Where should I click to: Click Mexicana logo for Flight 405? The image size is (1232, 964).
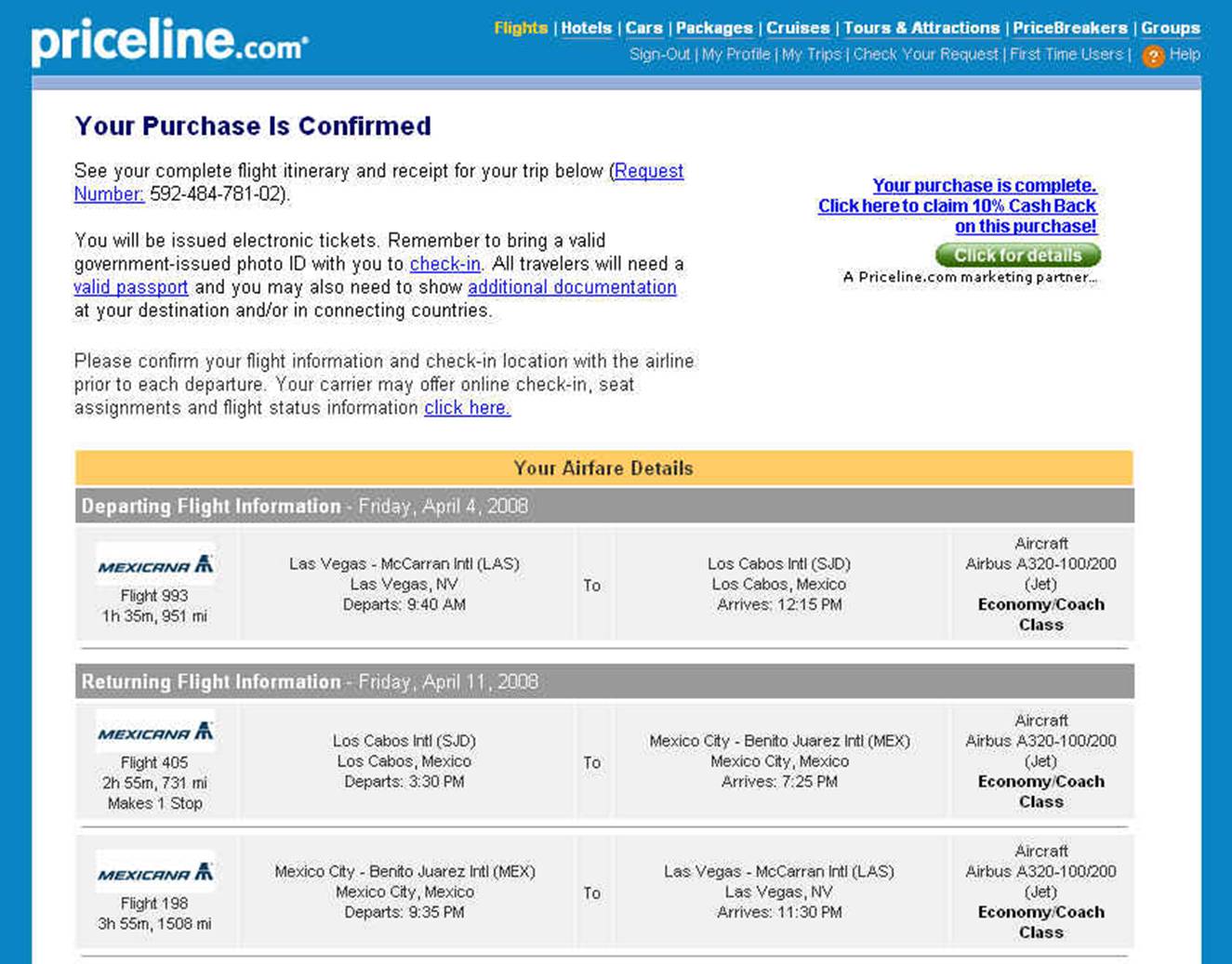155,732
